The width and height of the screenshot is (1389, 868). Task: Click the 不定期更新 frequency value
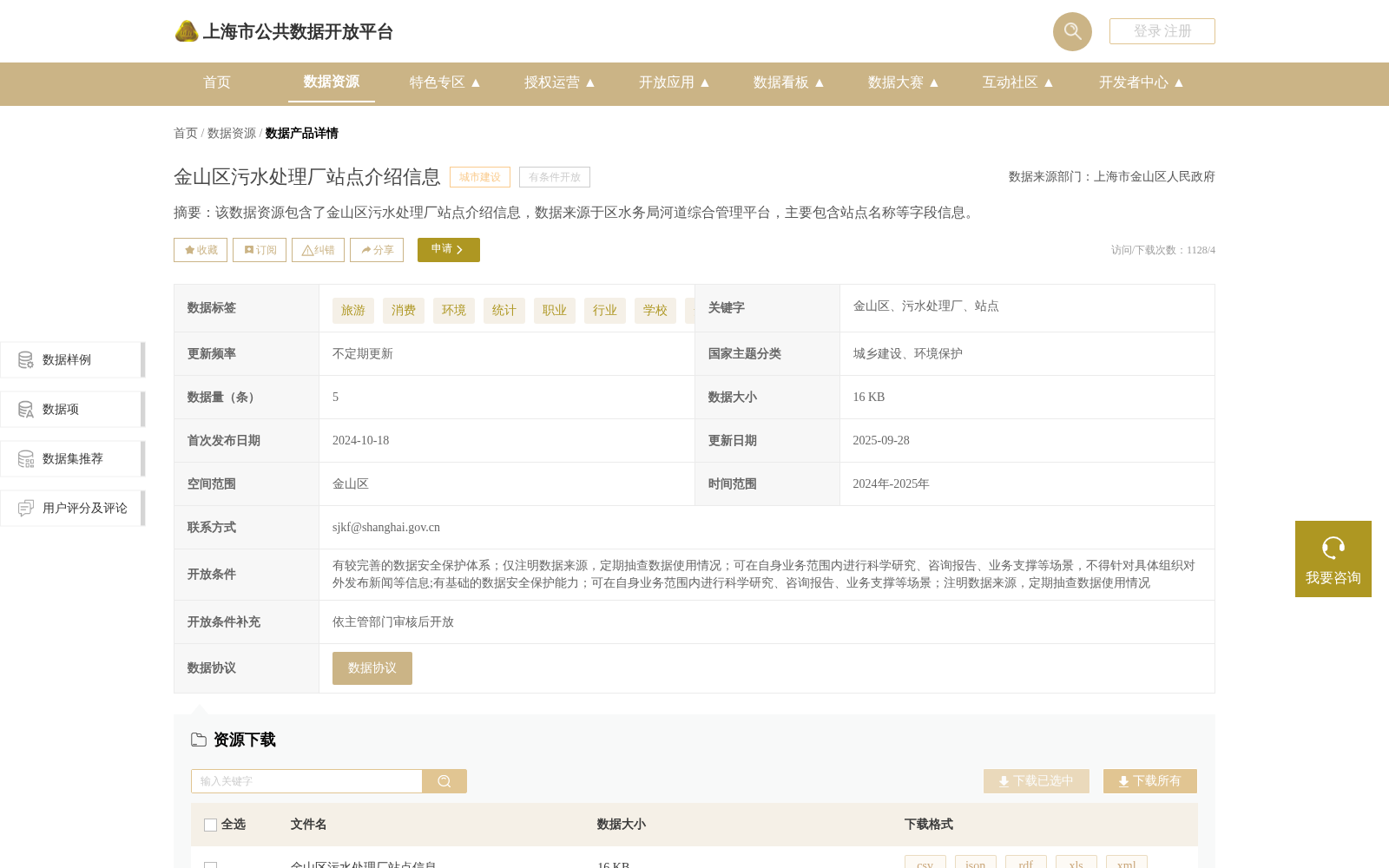click(363, 354)
